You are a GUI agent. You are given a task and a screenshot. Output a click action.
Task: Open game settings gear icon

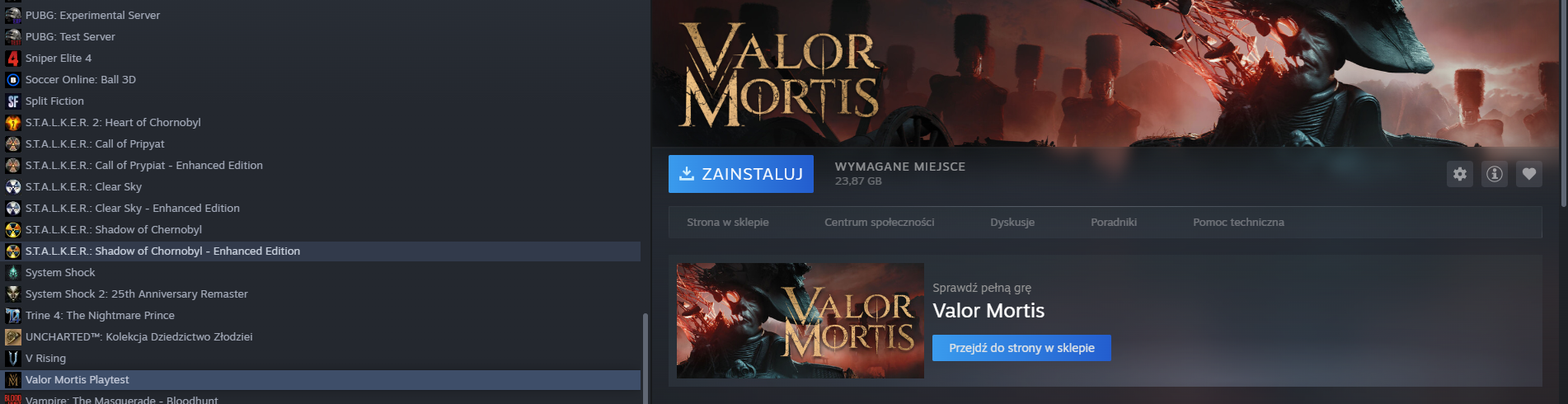click(1460, 174)
